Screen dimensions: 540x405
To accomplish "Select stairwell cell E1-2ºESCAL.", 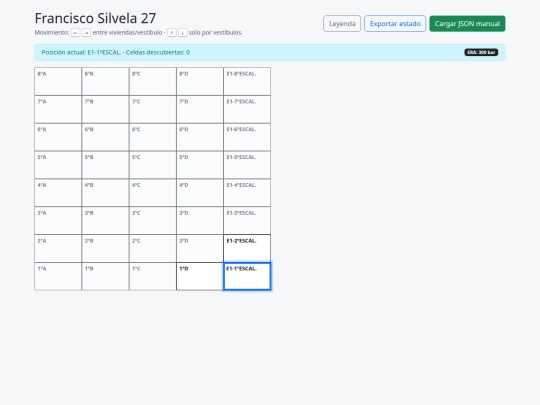I will (x=247, y=249).
